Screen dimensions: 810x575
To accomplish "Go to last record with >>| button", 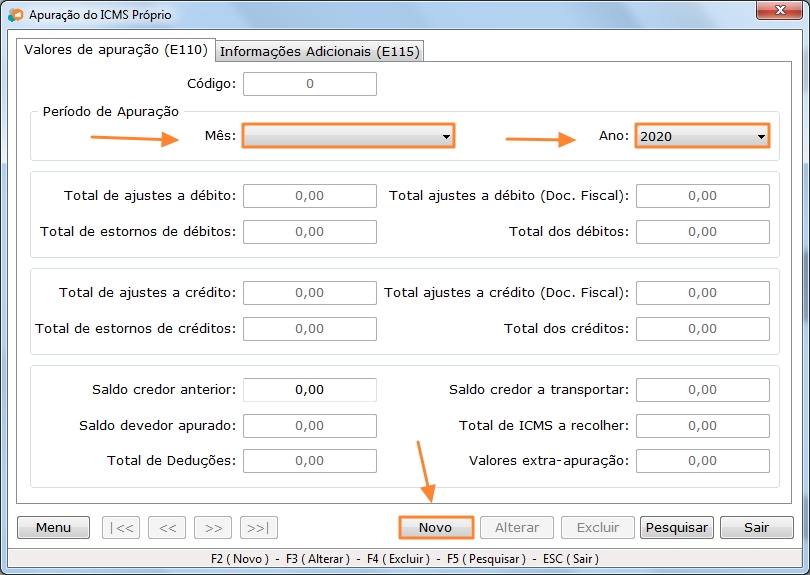I will click(x=259, y=527).
